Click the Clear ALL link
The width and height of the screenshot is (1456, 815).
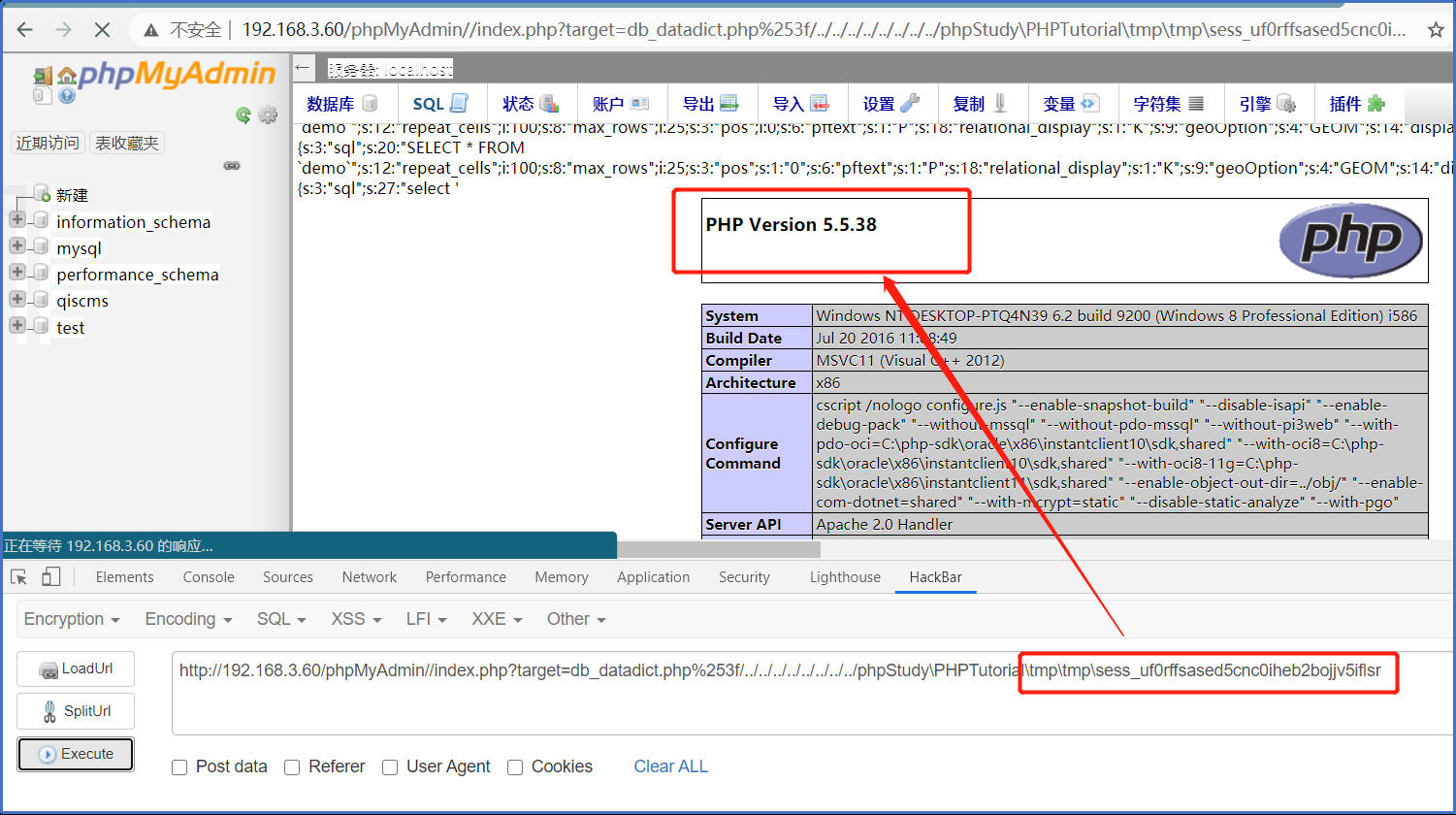coord(670,766)
